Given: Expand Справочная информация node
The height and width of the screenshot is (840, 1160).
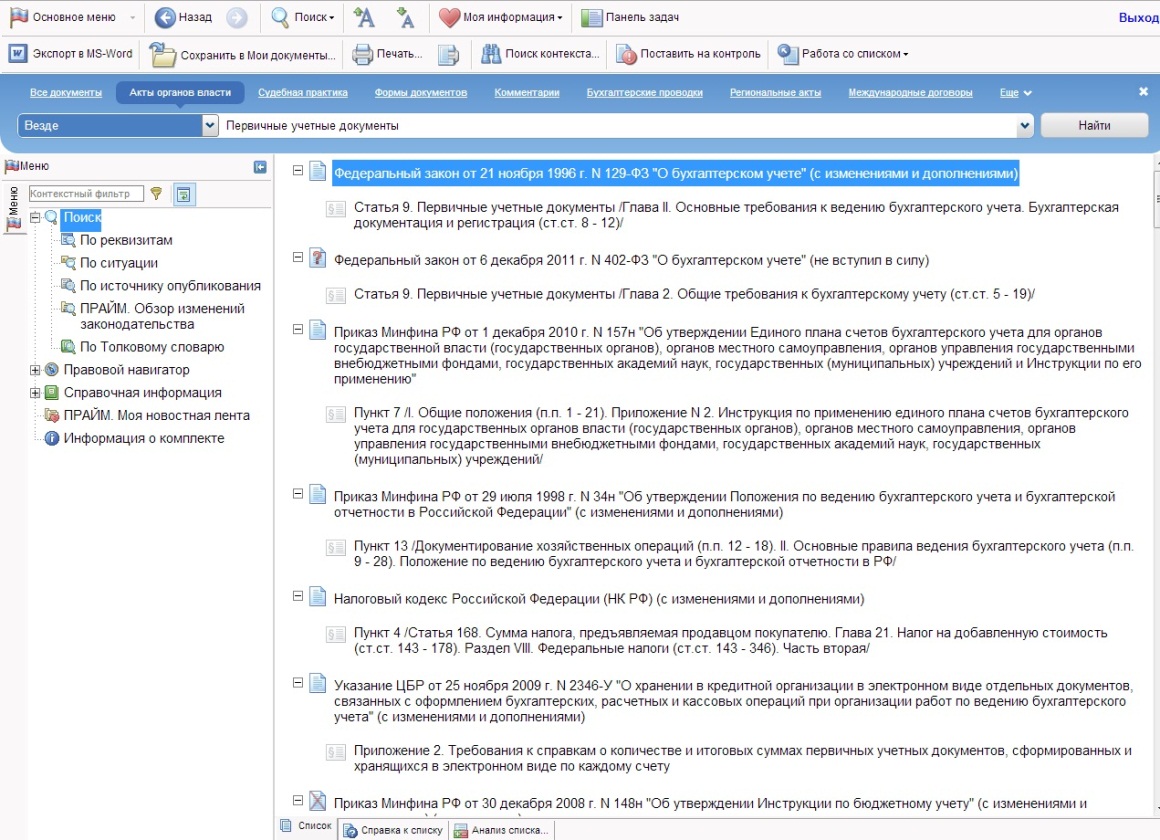Looking at the screenshot, I should (35, 392).
